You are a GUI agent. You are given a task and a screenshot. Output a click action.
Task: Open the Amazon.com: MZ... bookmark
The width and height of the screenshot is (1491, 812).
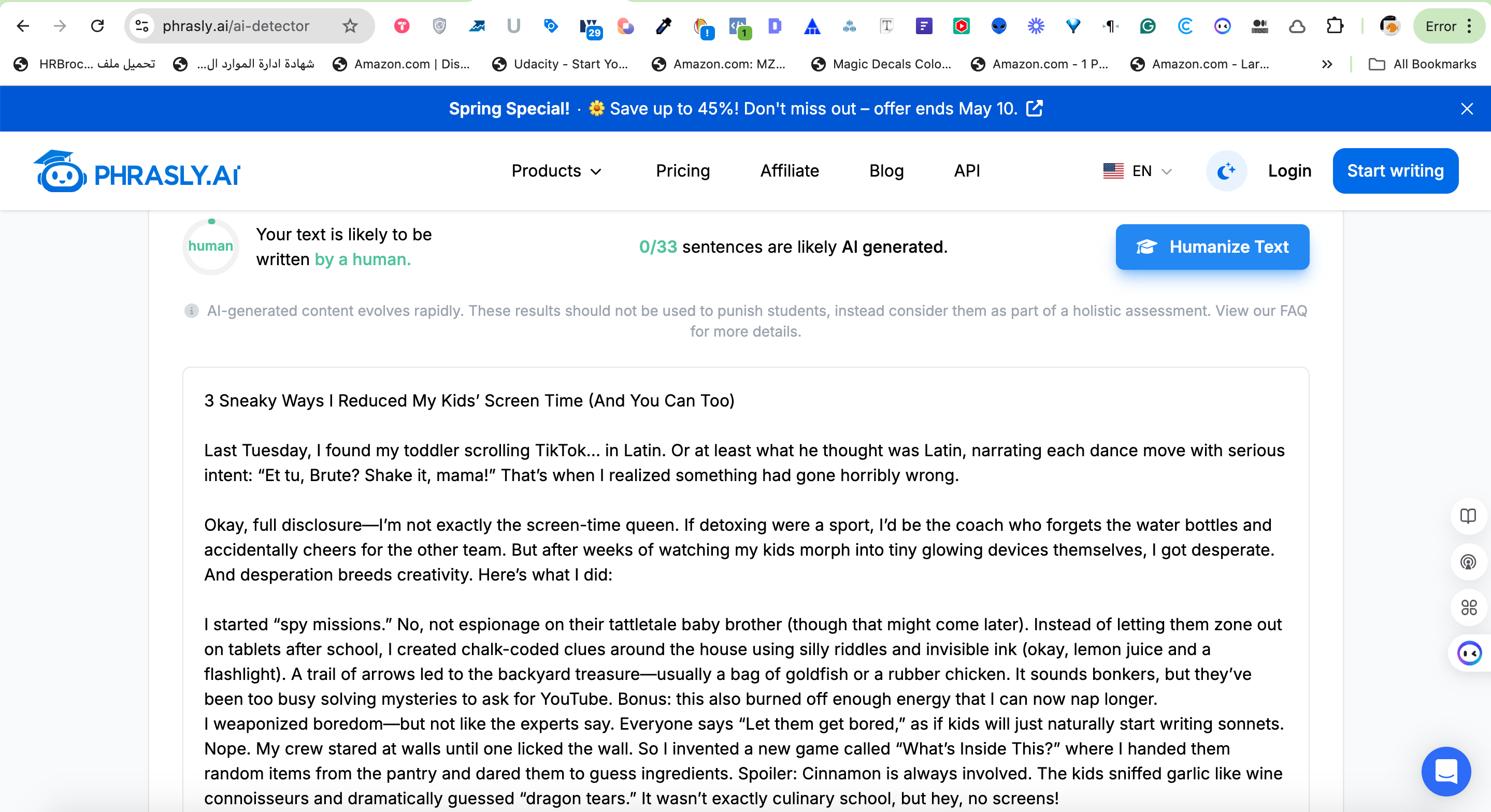pos(718,64)
